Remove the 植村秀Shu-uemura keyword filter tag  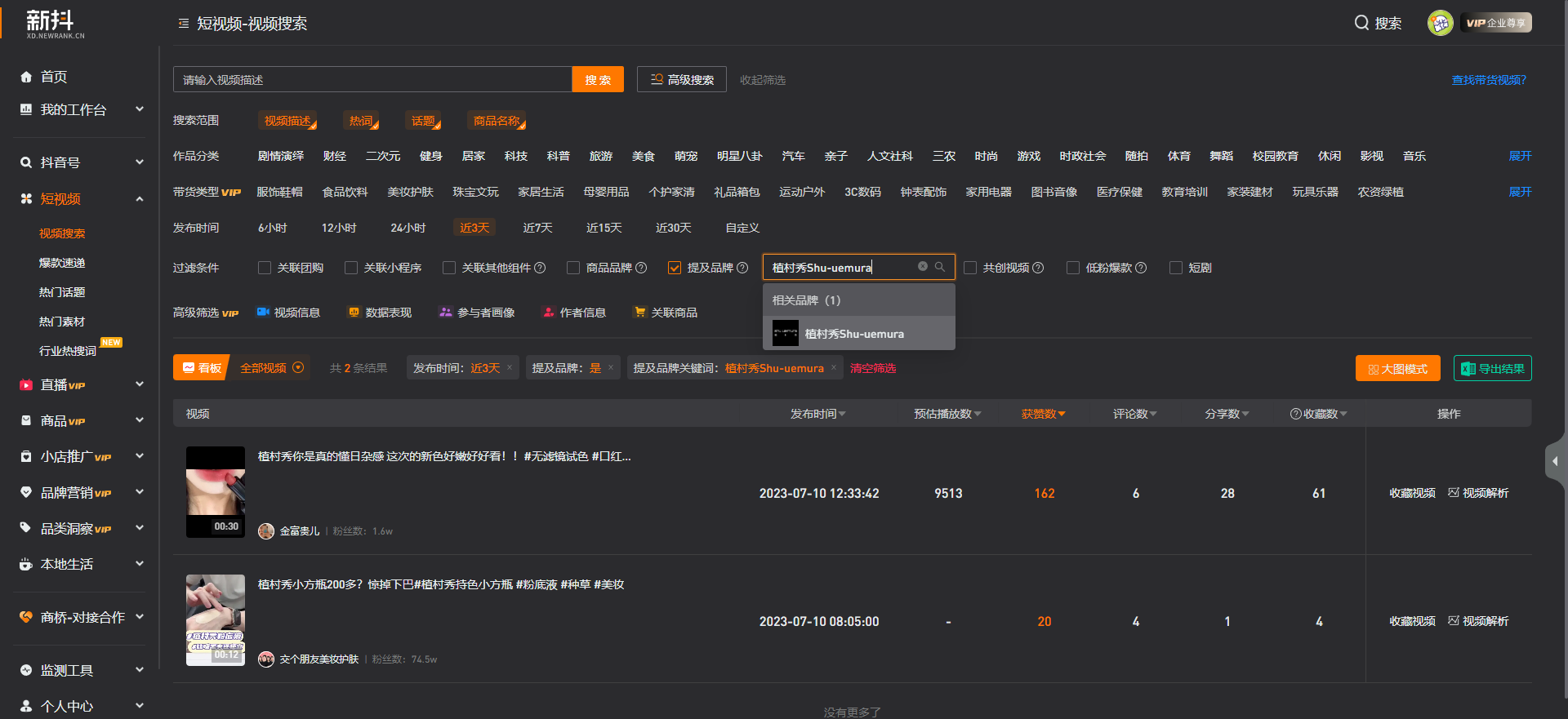pyautogui.click(x=834, y=368)
